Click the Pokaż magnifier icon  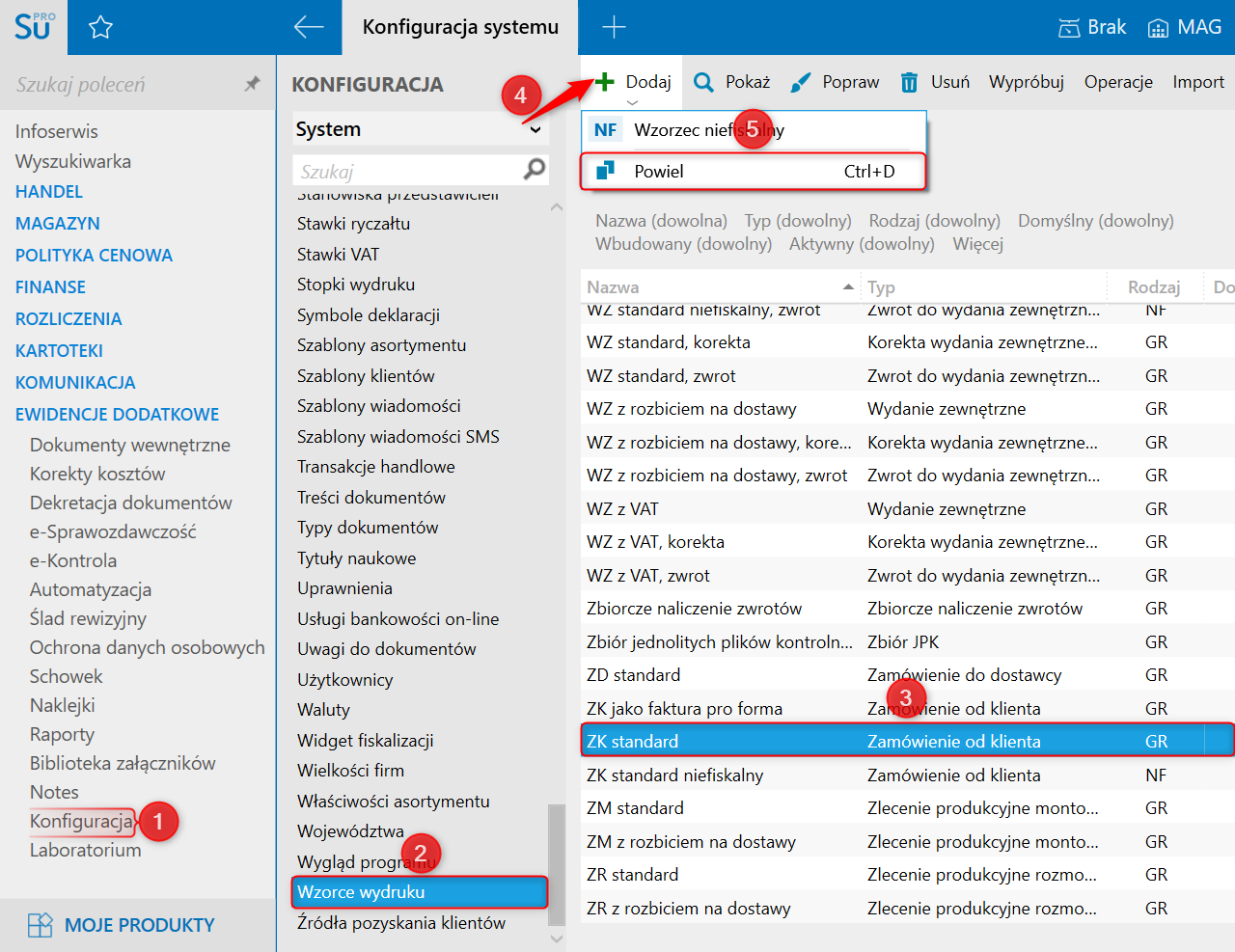pos(704,82)
